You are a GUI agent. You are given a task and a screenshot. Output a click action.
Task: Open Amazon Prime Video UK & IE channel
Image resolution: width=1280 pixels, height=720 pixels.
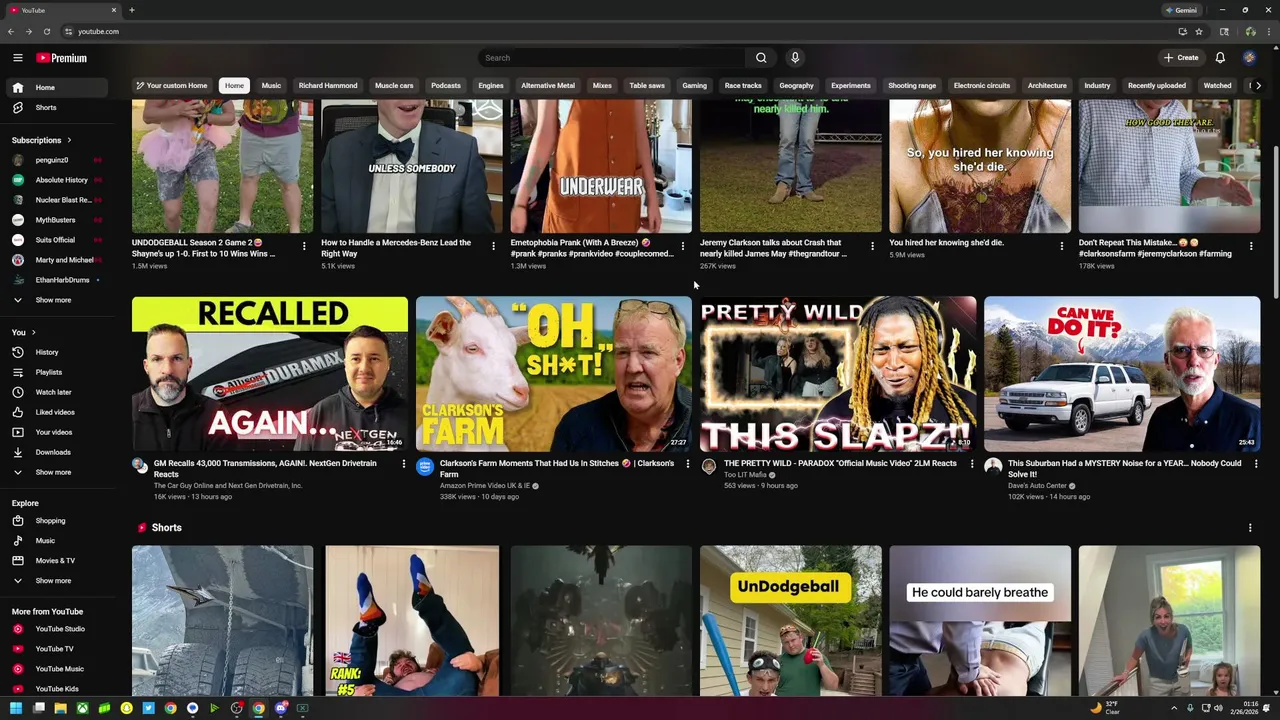(x=485, y=486)
